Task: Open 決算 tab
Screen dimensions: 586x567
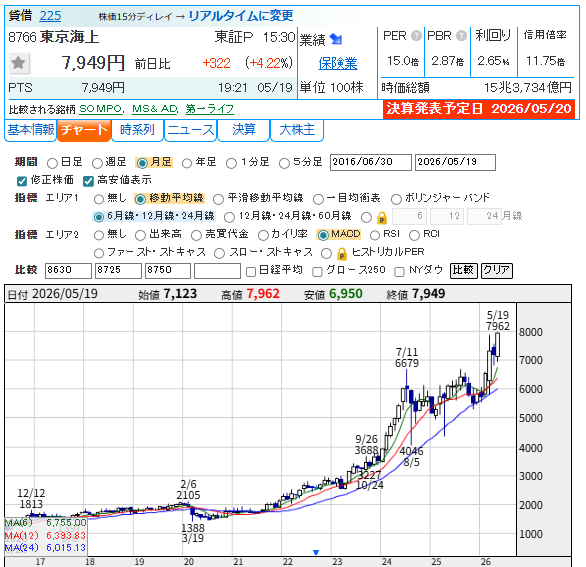Action: tap(244, 130)
